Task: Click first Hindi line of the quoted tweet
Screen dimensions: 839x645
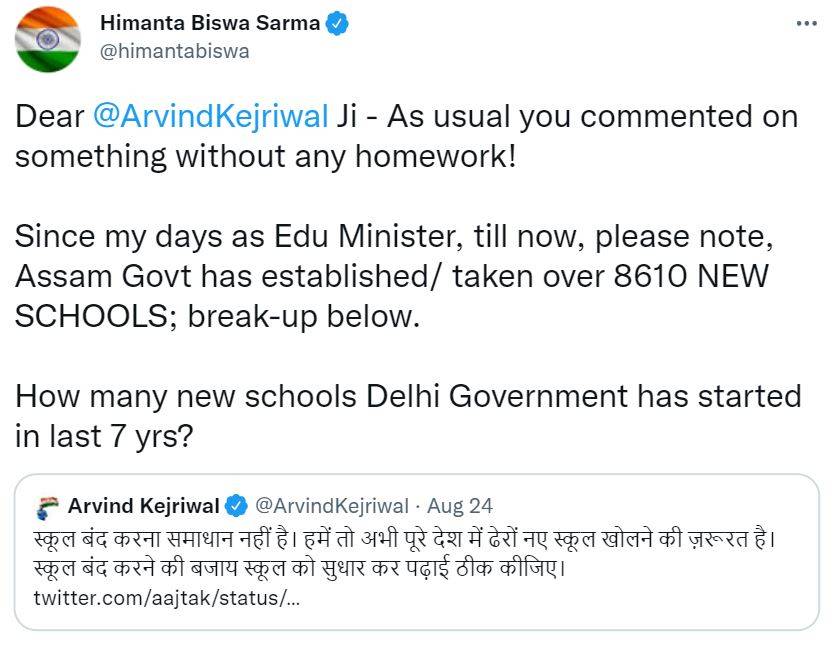Action: pyautogui.click(x=405, y=538)
